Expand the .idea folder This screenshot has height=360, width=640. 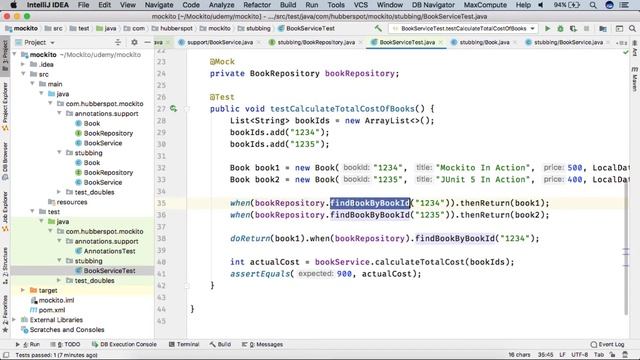(x=23, y=64)
